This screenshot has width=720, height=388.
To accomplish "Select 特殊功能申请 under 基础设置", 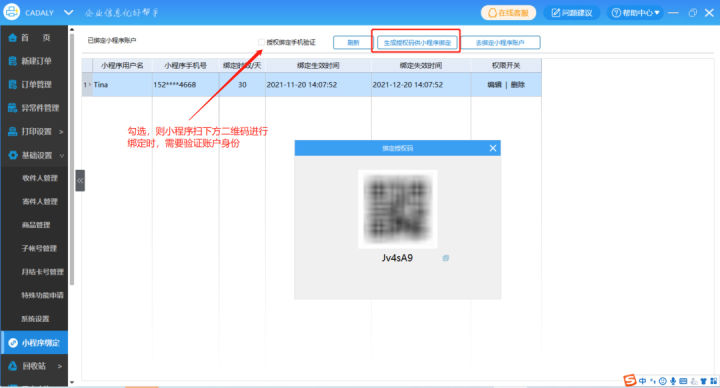I will [x=42, y=295].
